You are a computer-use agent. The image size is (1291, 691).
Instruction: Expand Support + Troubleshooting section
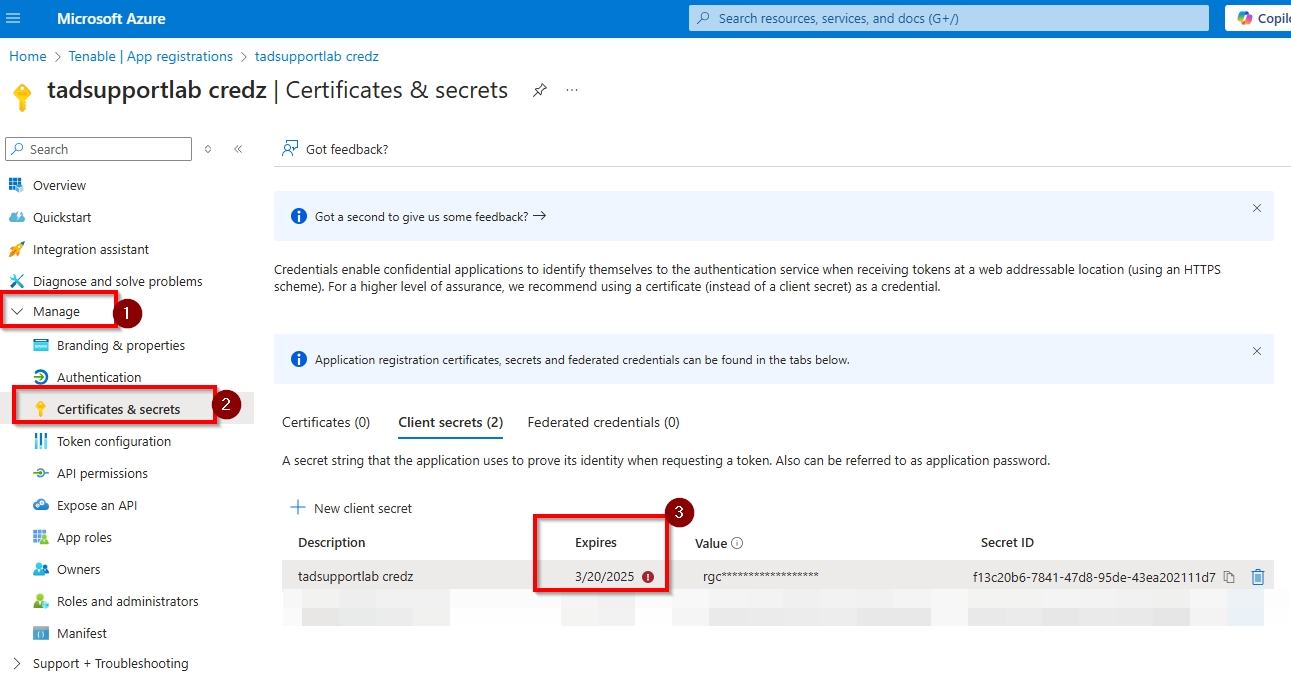click(x=110, y=663)
